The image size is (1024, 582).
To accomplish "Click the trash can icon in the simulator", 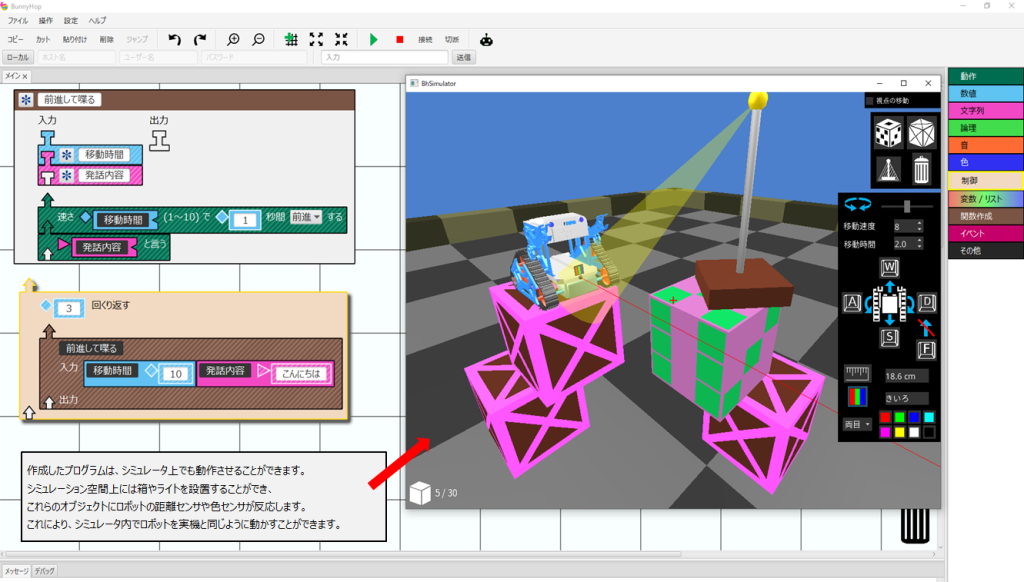I will point(922,167).
